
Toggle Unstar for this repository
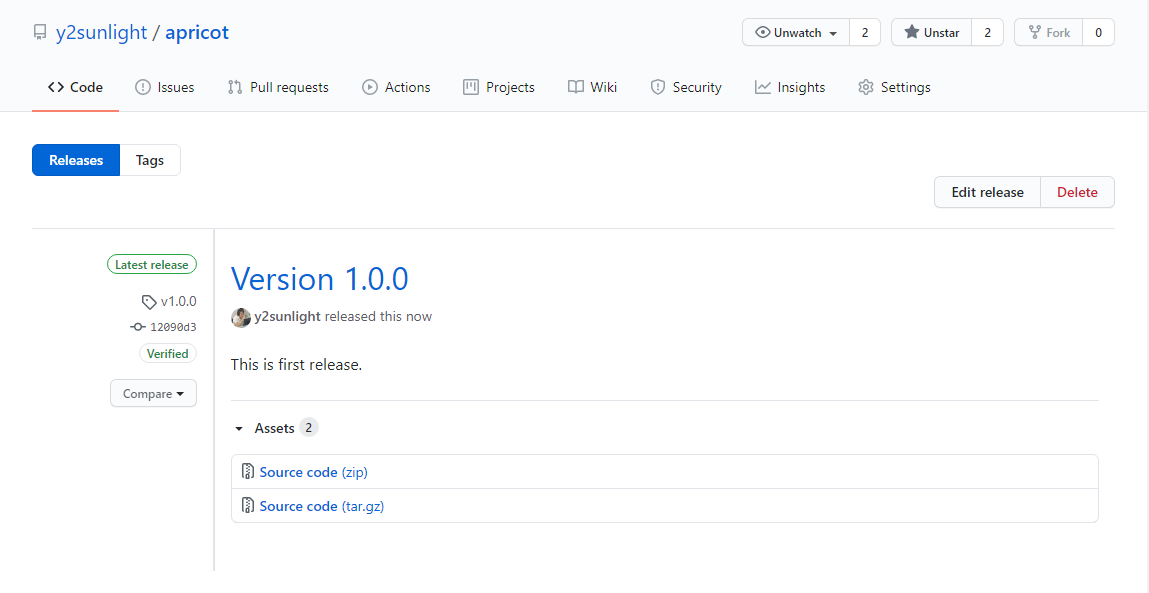(x=931, y=33)
